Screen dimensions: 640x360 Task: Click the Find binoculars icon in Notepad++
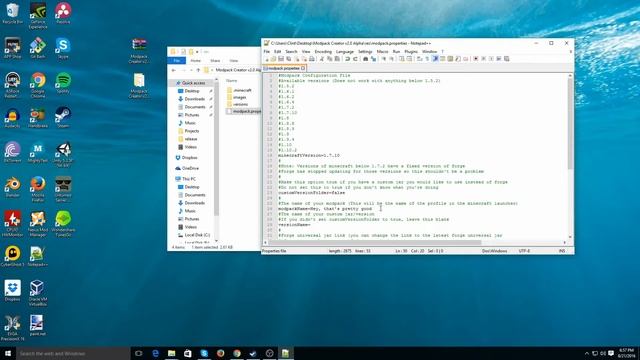tap(365, 59)
